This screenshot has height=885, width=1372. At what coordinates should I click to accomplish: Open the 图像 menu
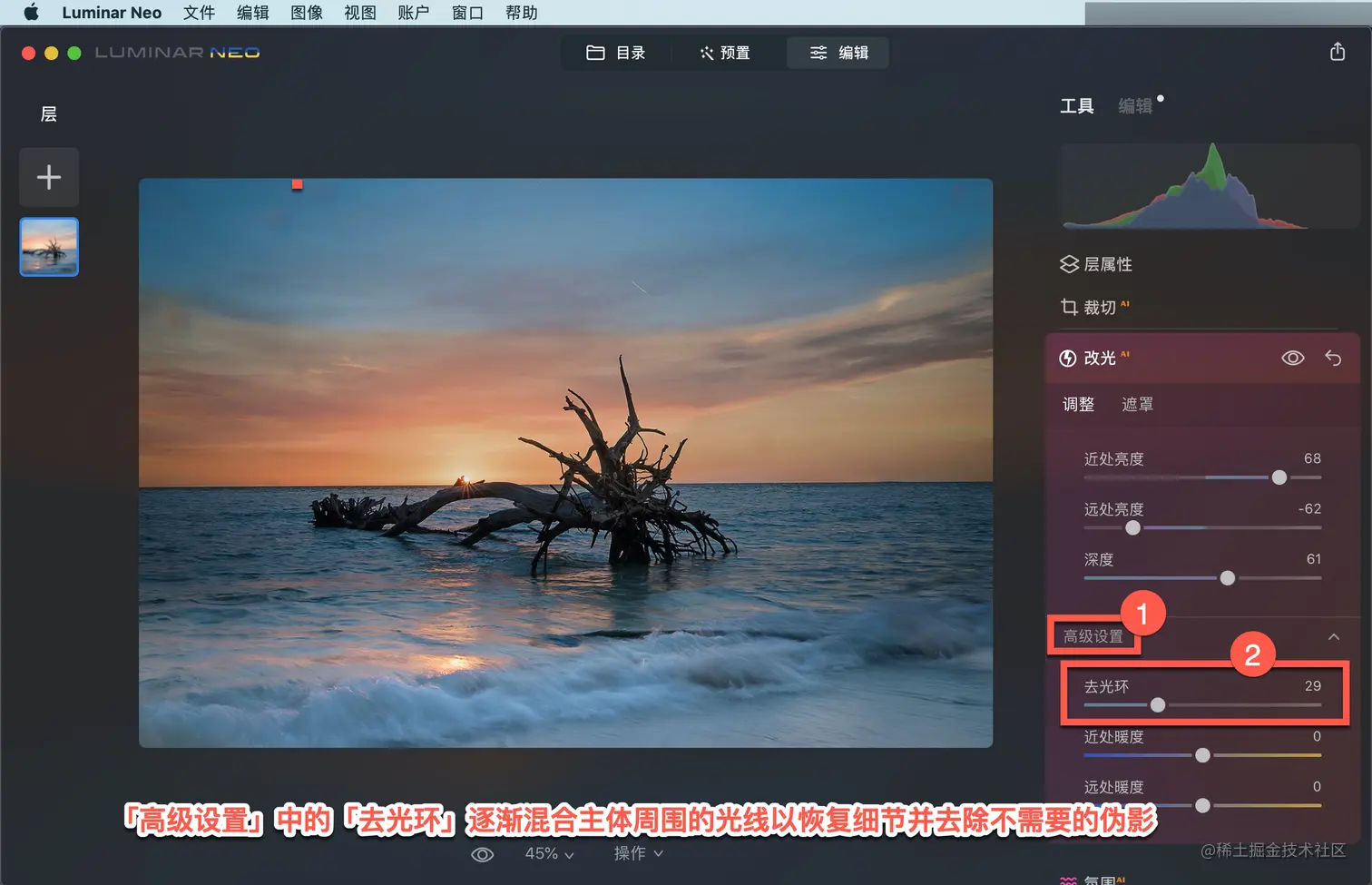click(x=307, y=13)
